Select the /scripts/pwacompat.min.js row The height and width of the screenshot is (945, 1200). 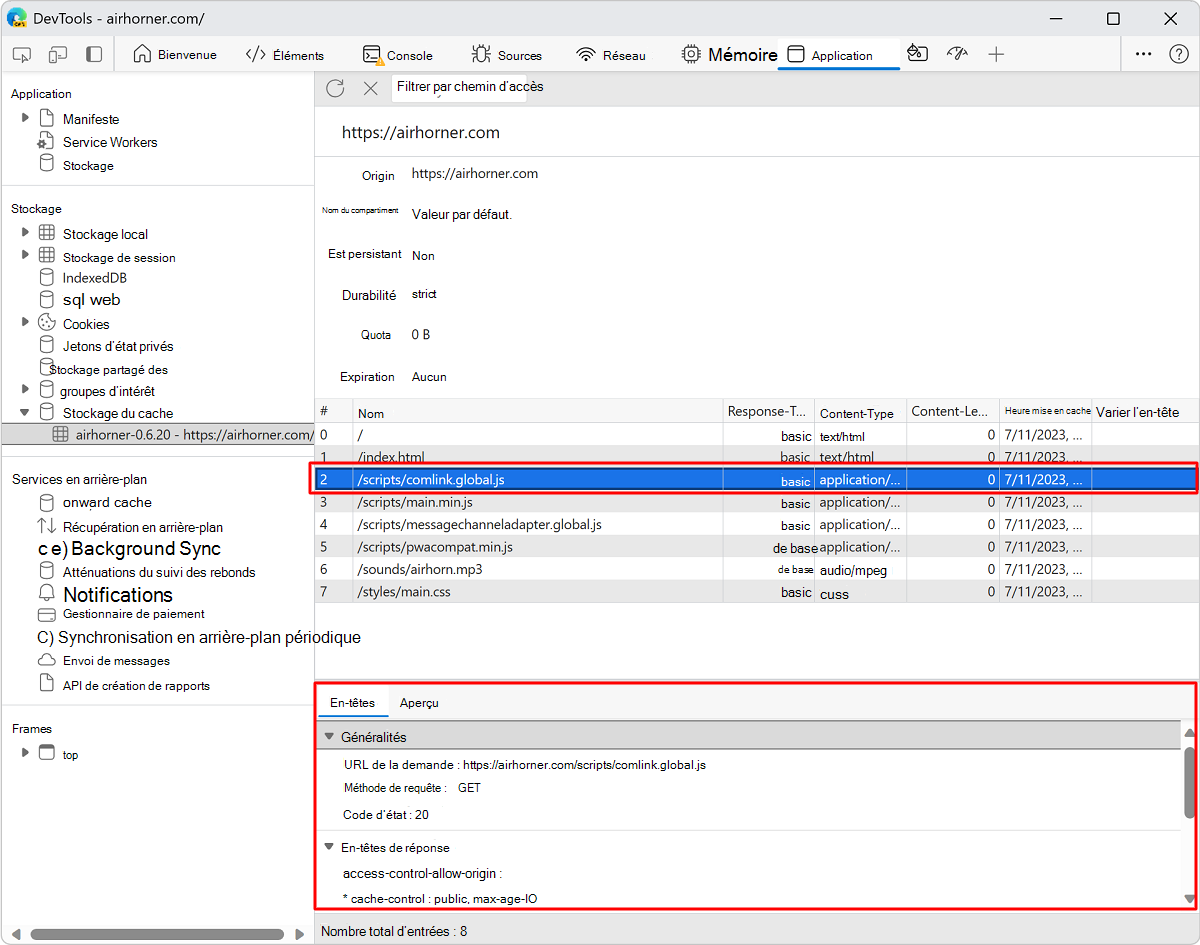tap(757, 547)
